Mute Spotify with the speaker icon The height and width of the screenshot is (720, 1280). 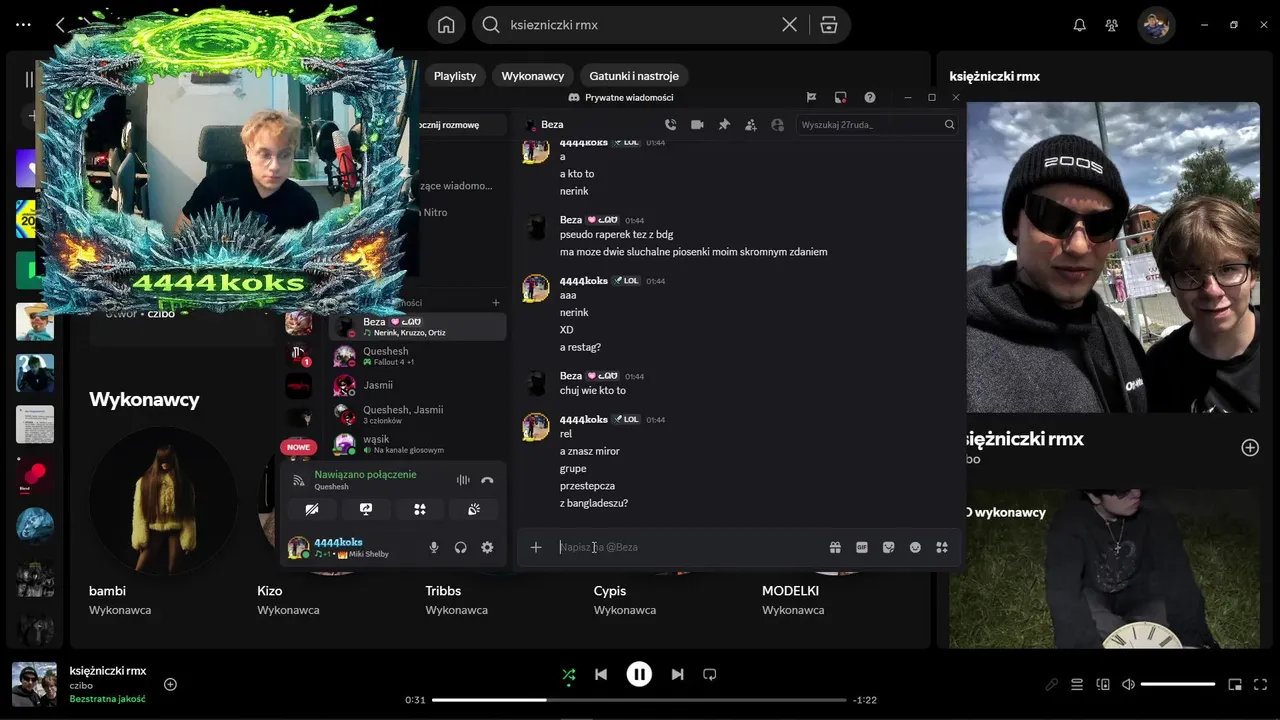click(x=1129, y=684)
